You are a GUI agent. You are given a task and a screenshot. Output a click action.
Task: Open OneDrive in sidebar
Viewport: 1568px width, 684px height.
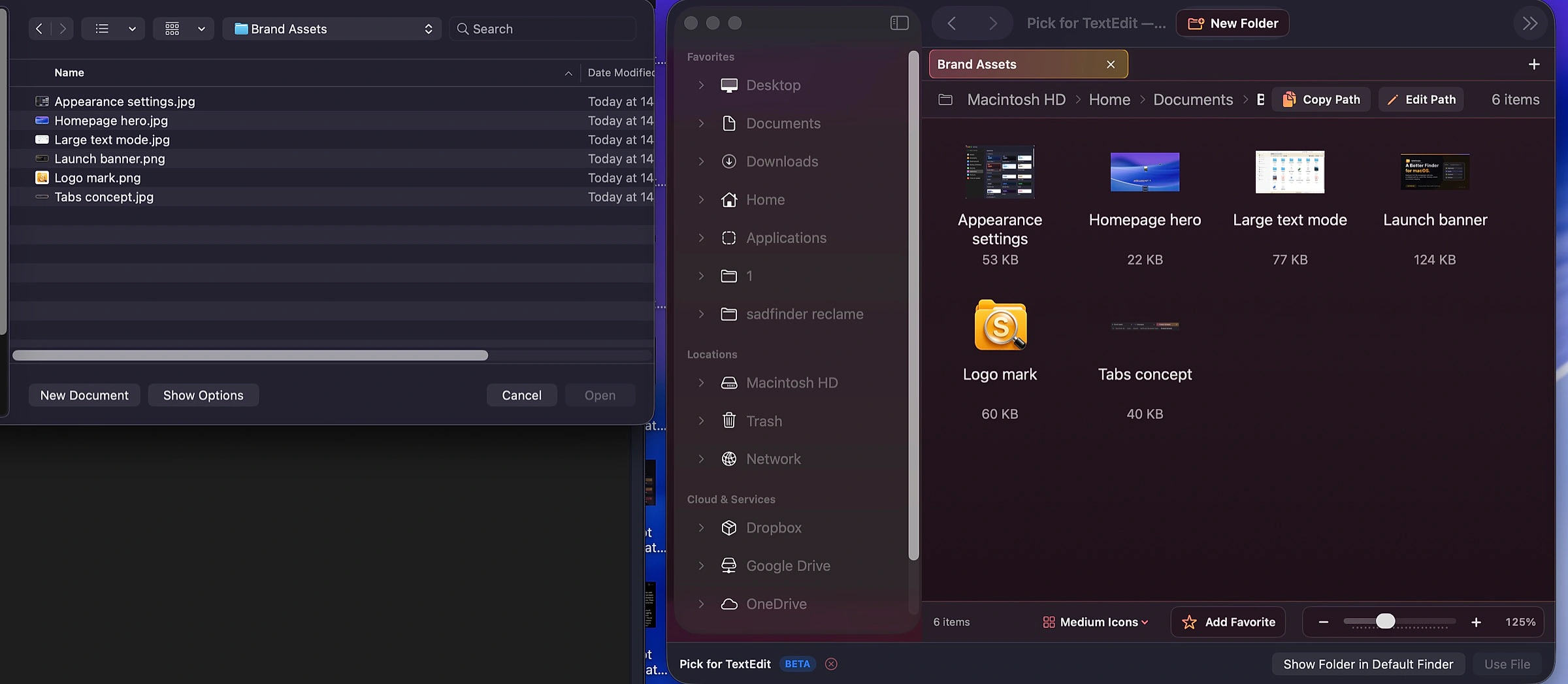pyautogui.click(x=776, y=604)
